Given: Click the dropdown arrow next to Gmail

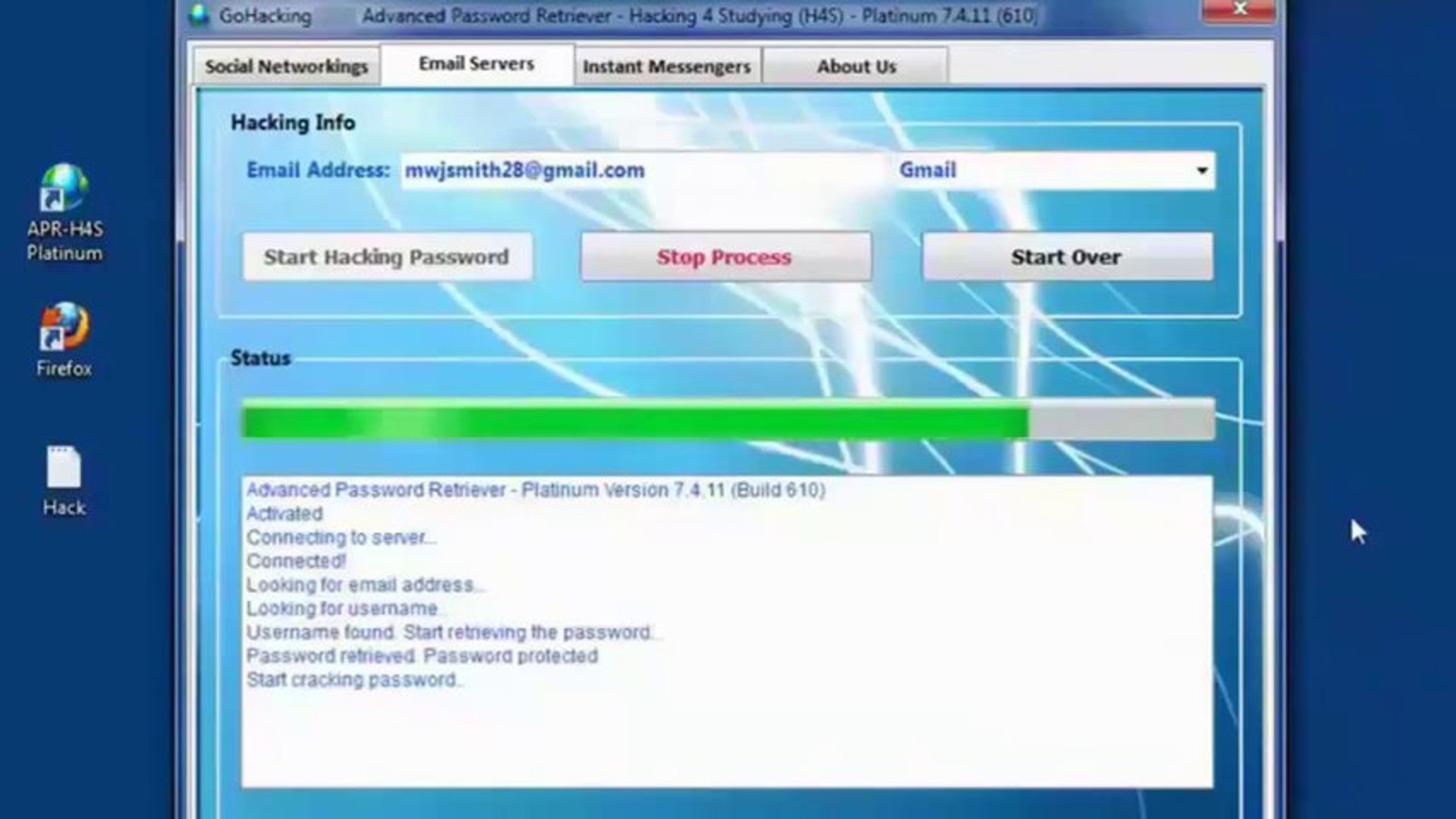Looking at the screenshot, I should click(x=1201, y=171).
